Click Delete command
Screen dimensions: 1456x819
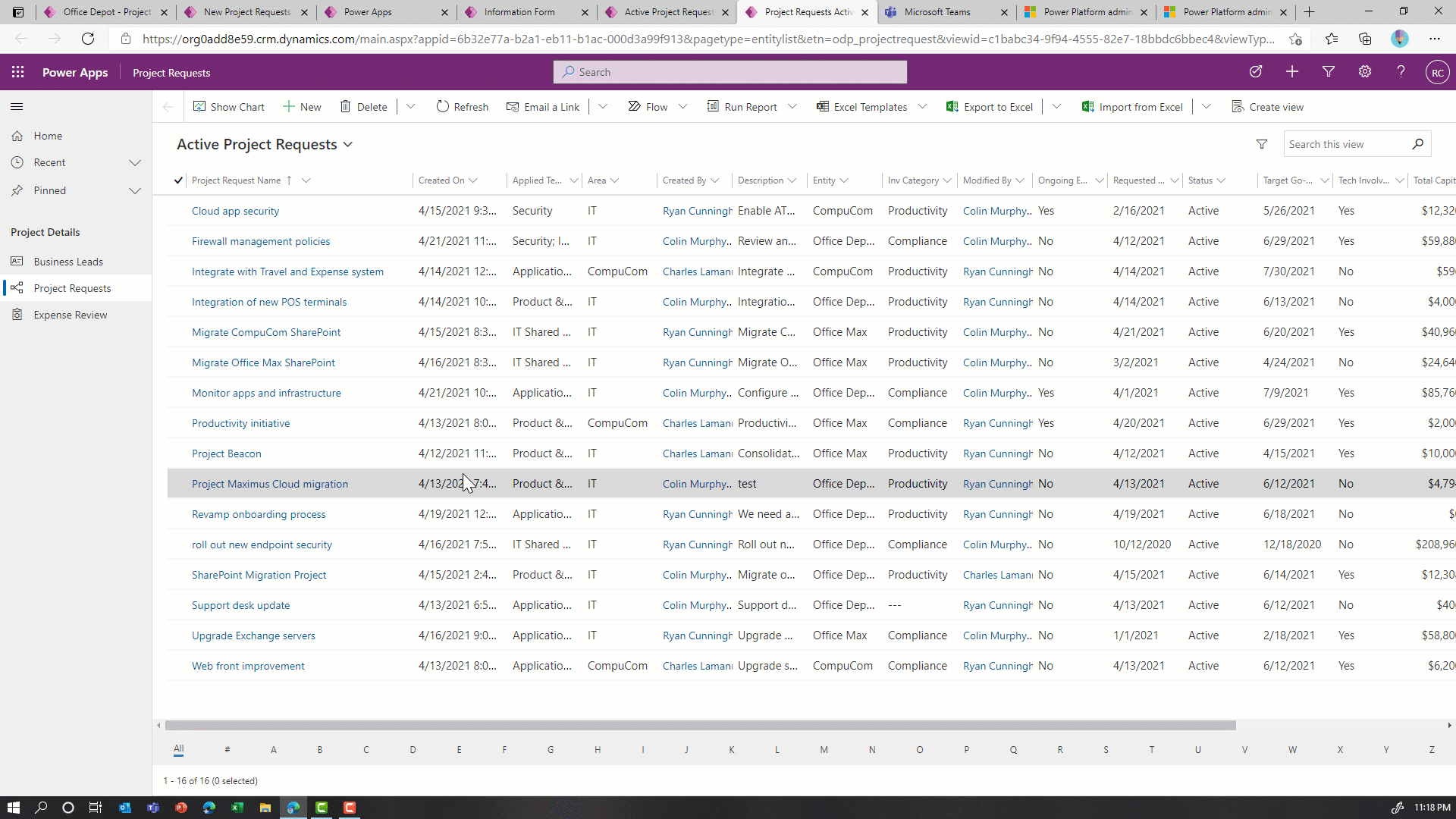363,107
